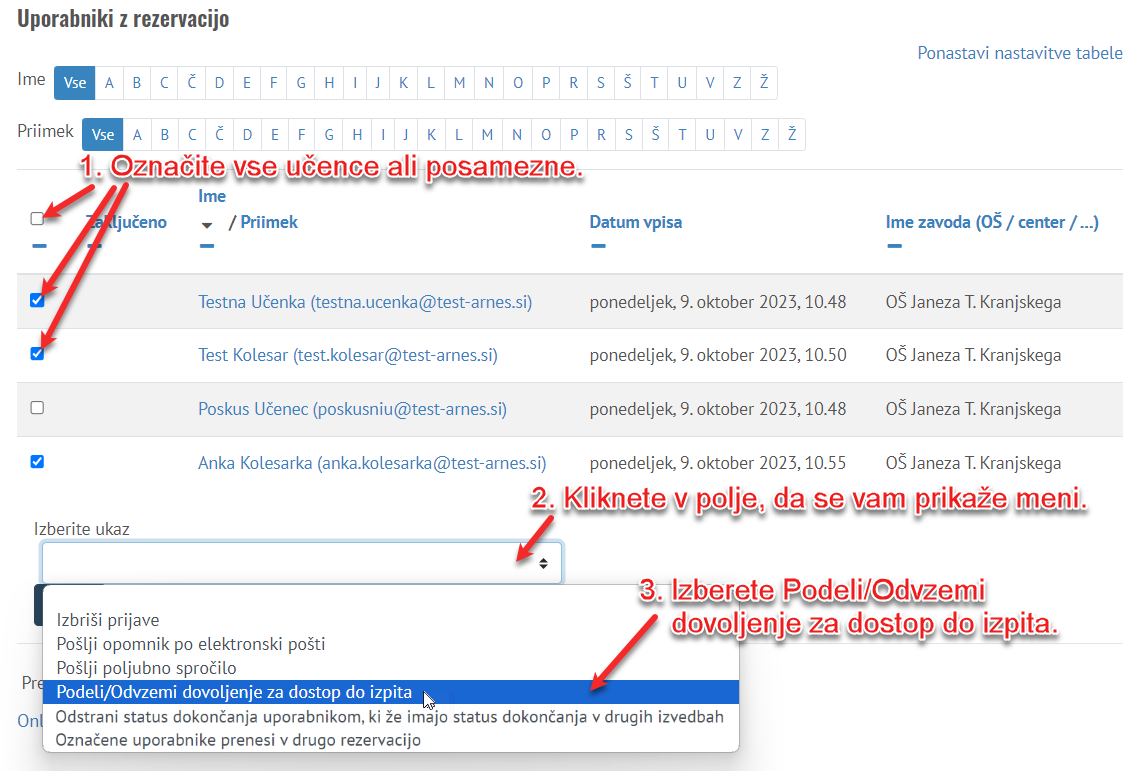Screen dimensions: 1138x771
Task: Filter first name by letter Č
Action: [191, 83]
